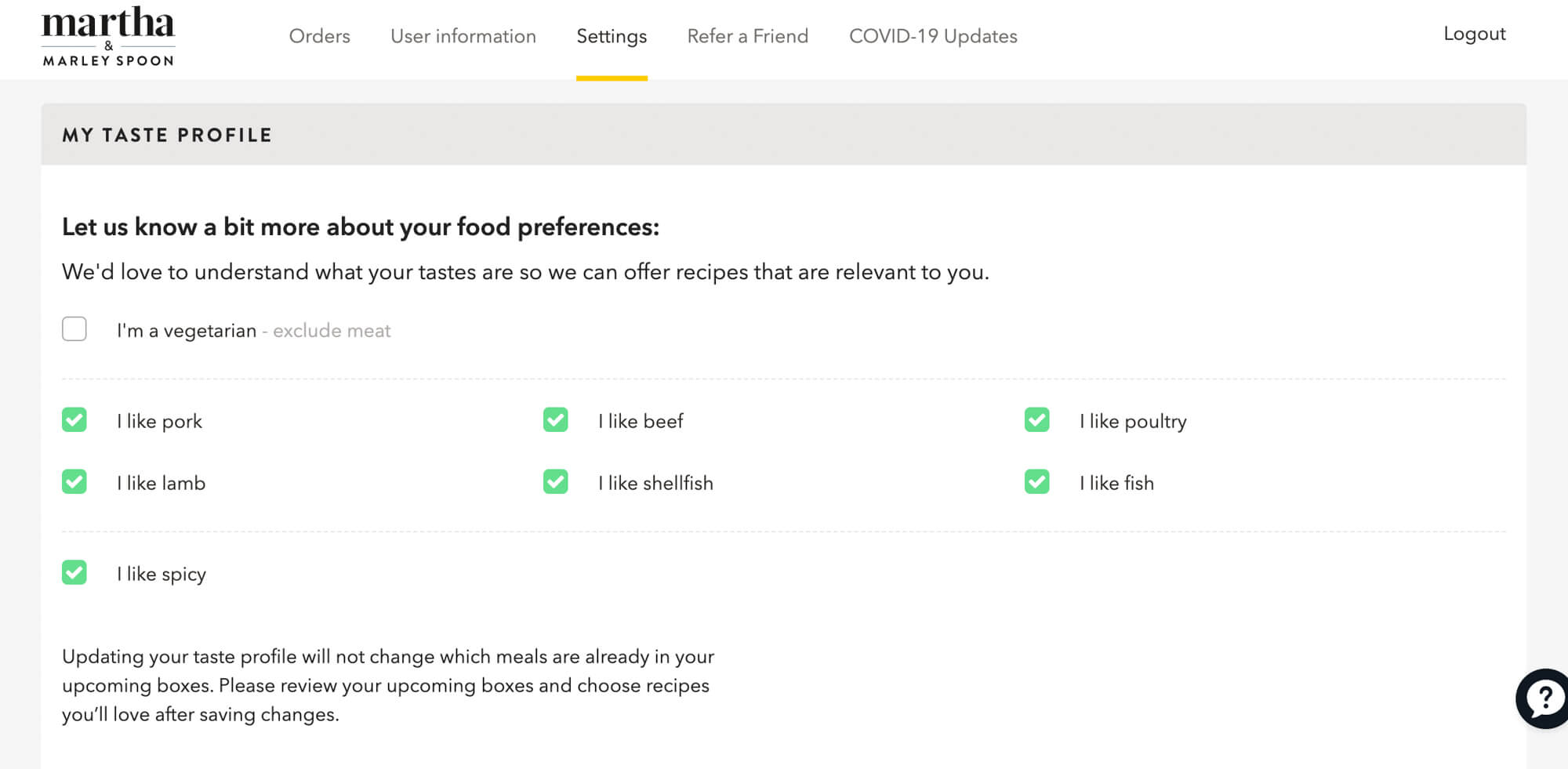
Task: View the COVID-19 Updates page
Action: tap(932, 36)
